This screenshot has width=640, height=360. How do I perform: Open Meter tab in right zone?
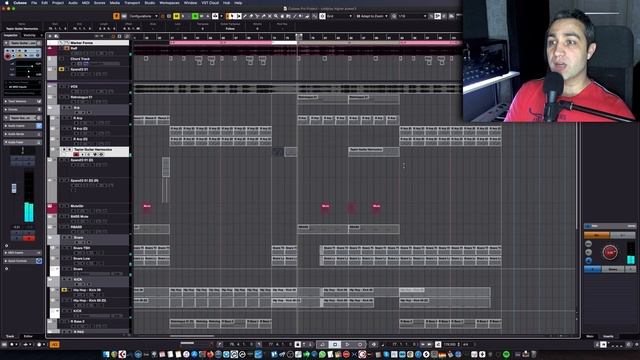[590, 336]
